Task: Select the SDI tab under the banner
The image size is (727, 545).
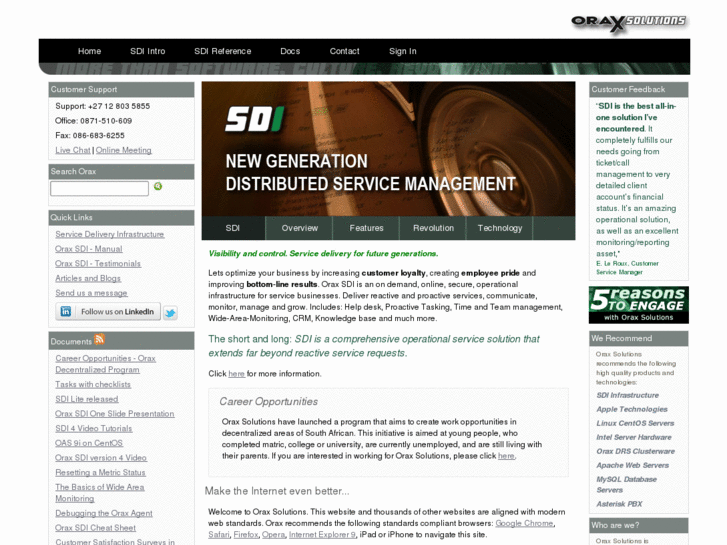Action: coord(233,228)
